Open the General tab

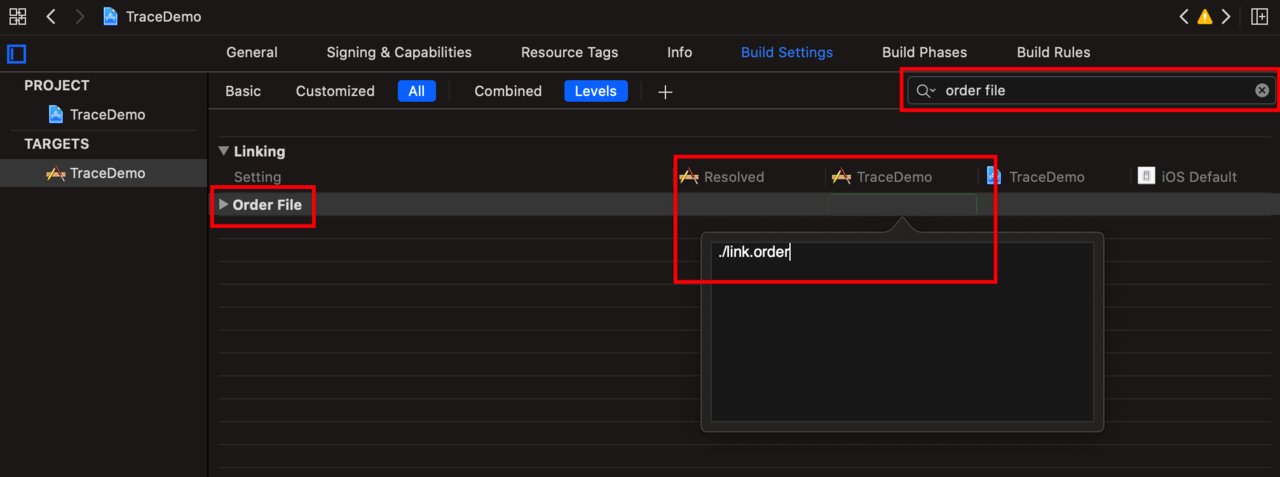[252, 52]
